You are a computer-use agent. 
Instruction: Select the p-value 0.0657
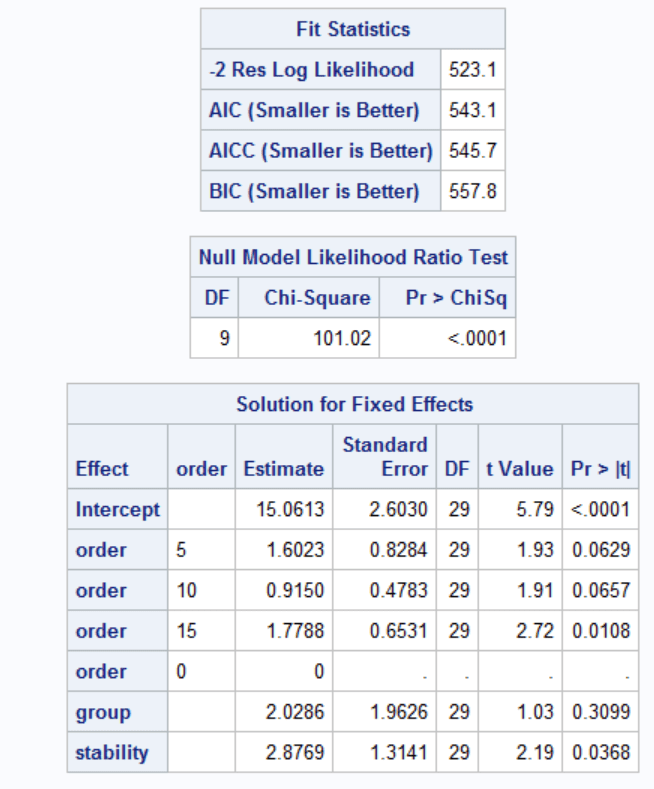[601, 590]
